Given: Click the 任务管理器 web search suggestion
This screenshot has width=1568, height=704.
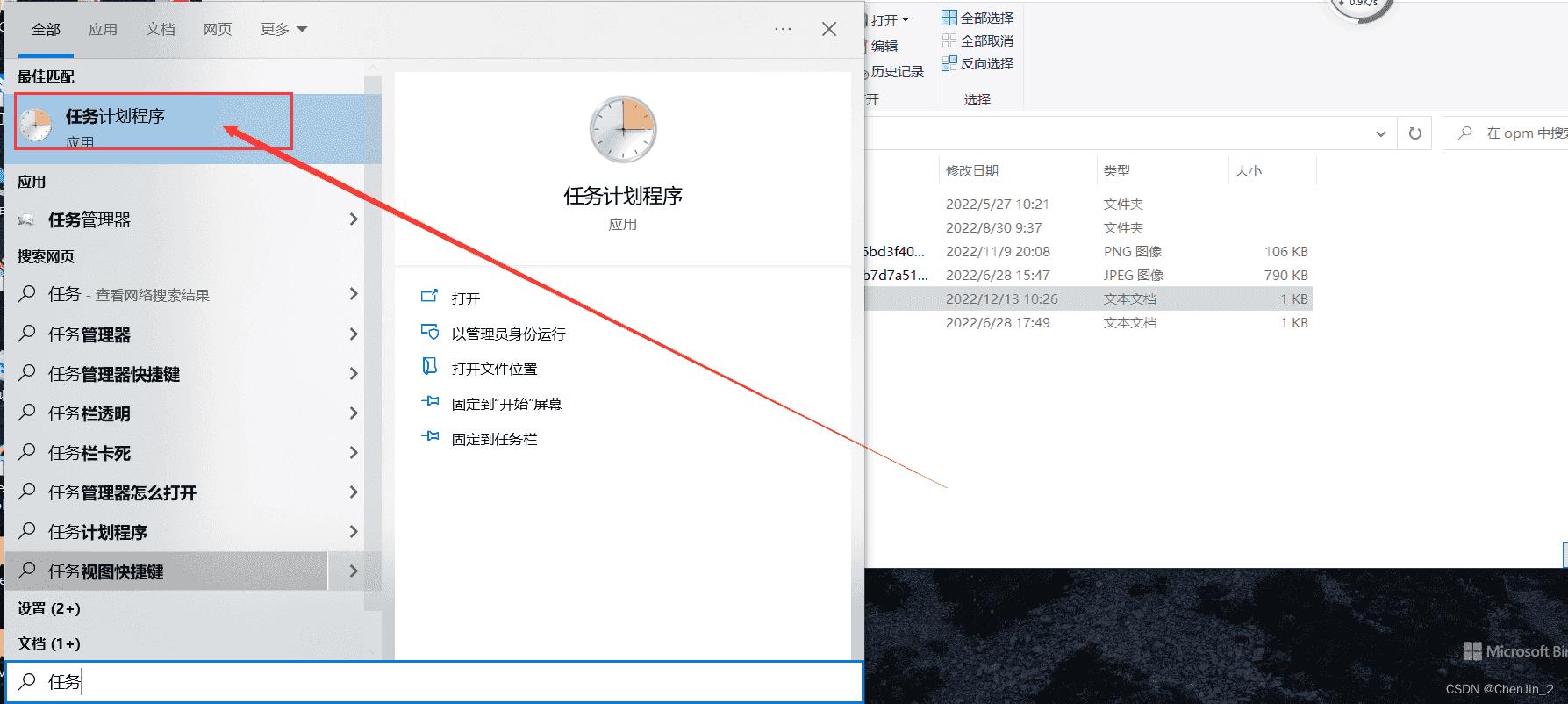Looking at the screenshot, I should pos(89,334).
